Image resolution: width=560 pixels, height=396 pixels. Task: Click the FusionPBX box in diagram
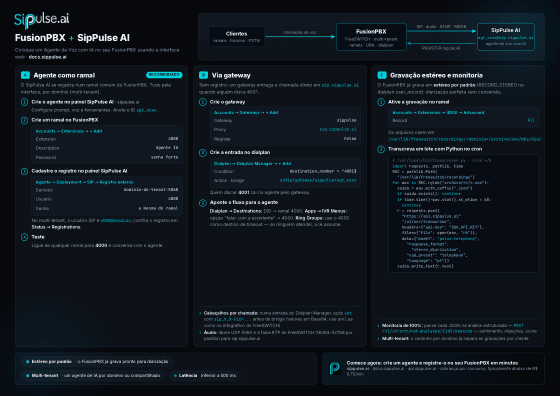pos(371,37)
